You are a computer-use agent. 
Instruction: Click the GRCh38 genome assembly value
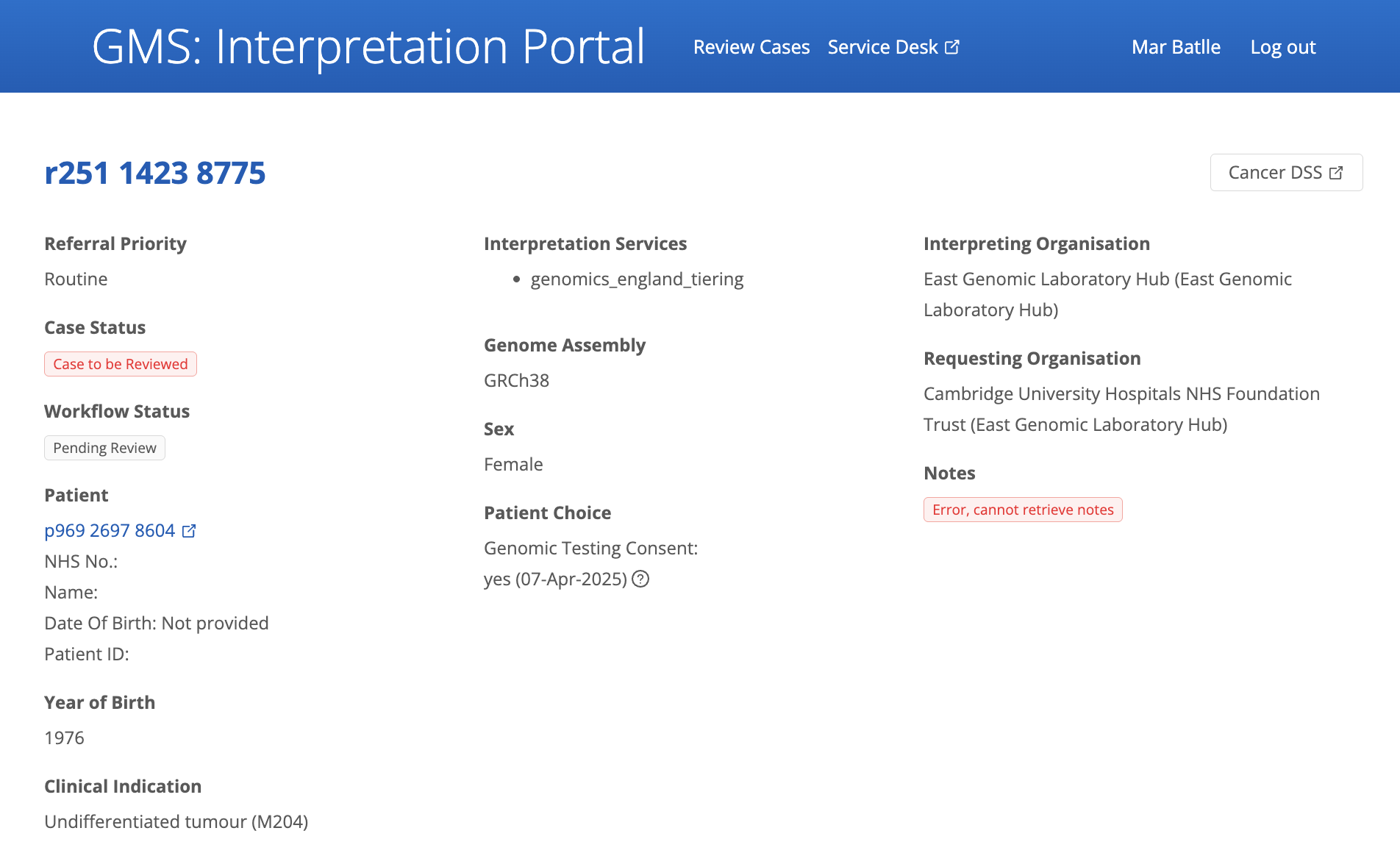[516, 381]
